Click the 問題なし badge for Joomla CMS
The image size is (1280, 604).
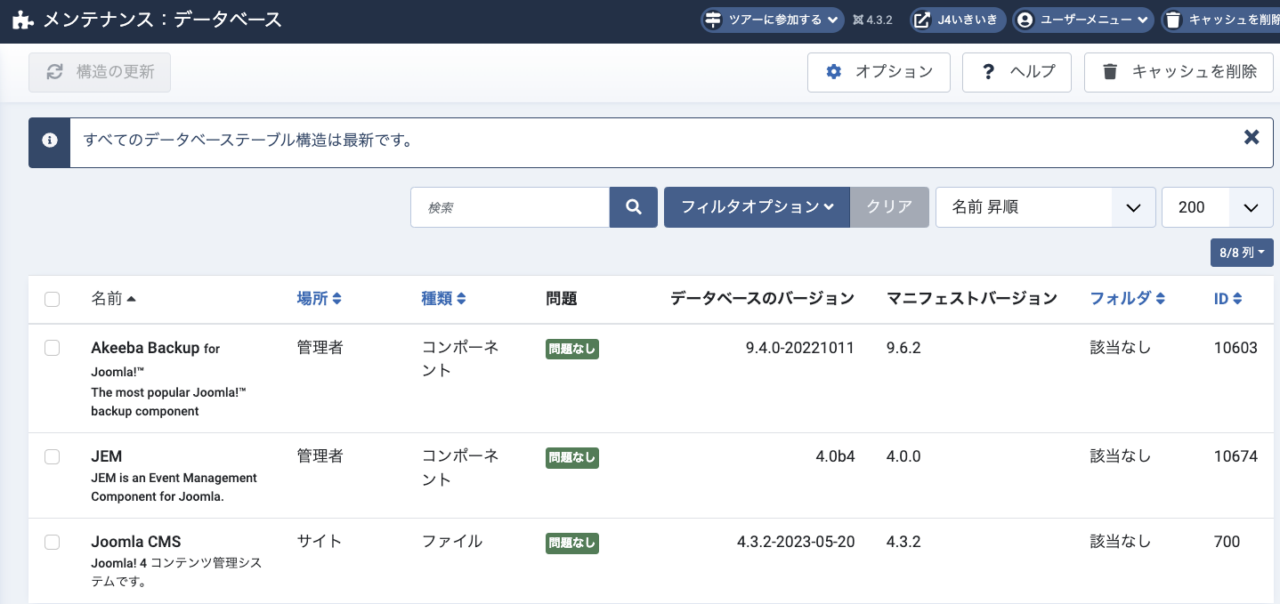tap(572, 543)
